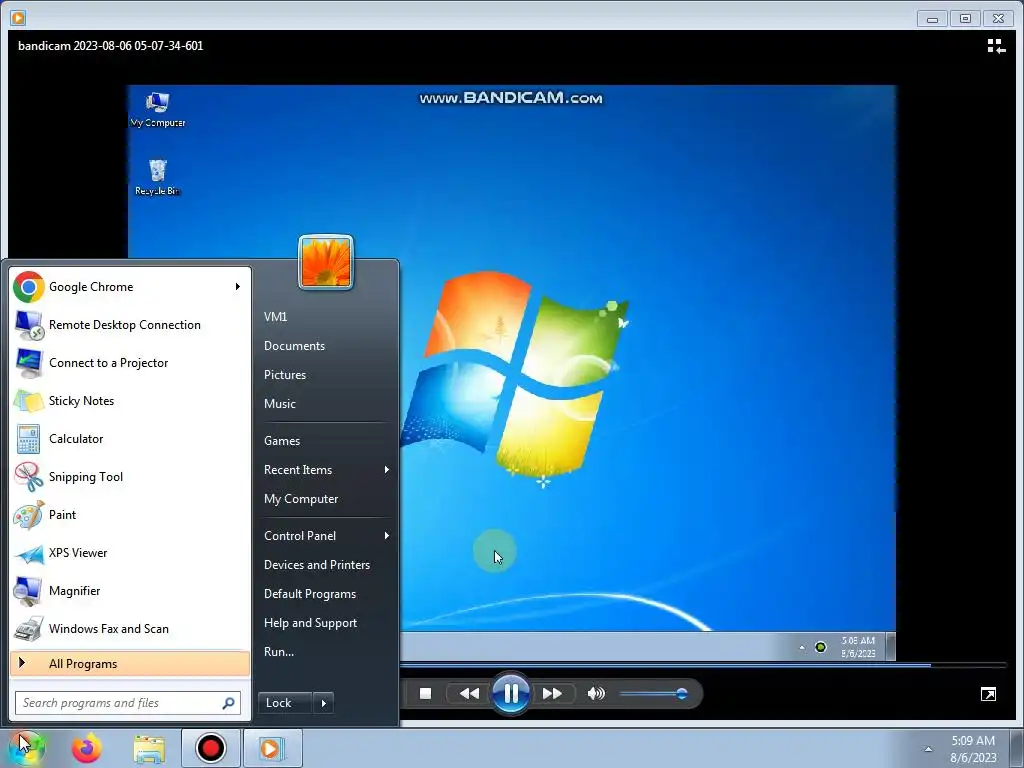
Task: Launch Calculator
Action: point(129,438)
